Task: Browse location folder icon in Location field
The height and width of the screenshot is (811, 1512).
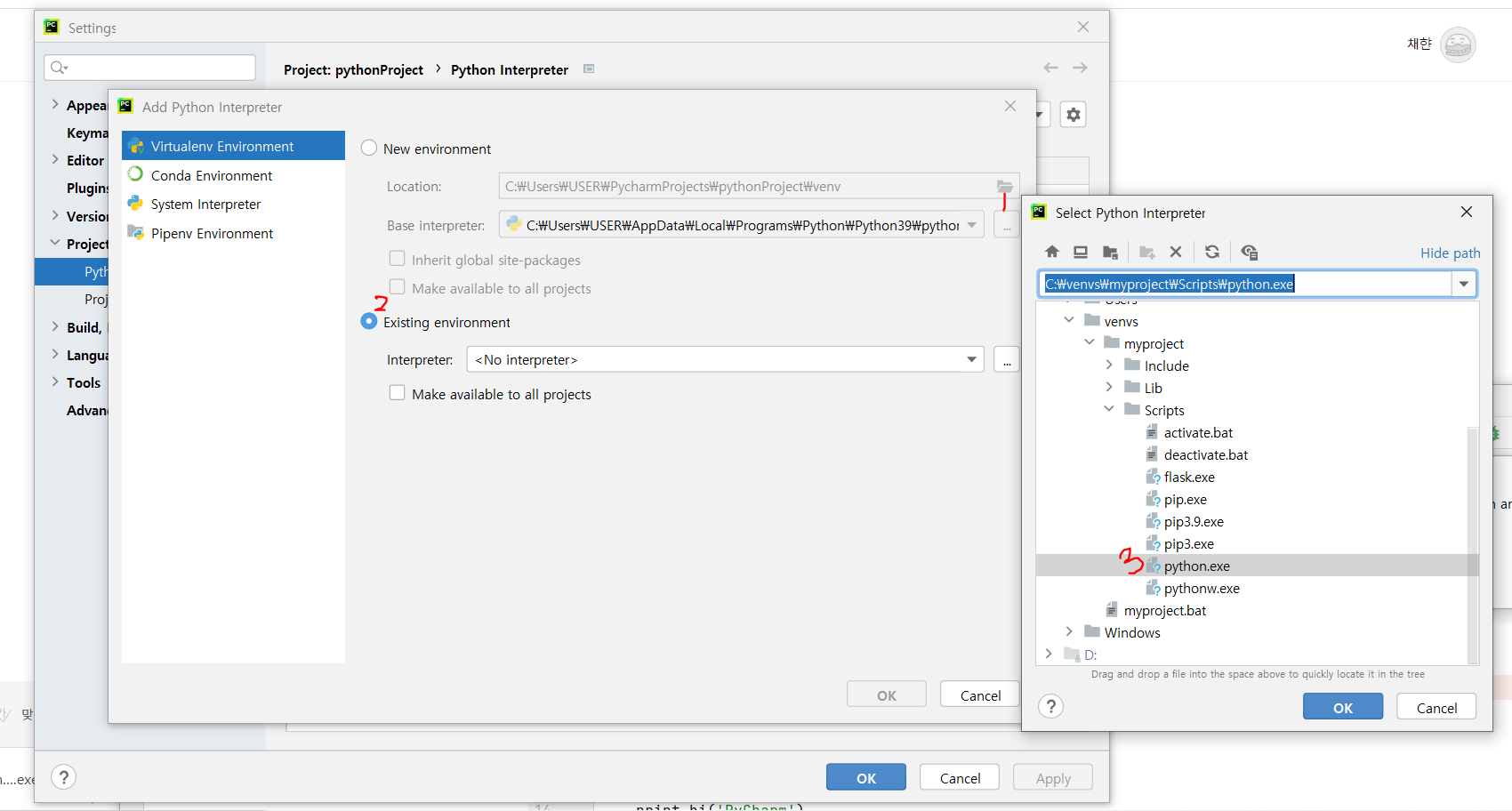Action: 1005,186
